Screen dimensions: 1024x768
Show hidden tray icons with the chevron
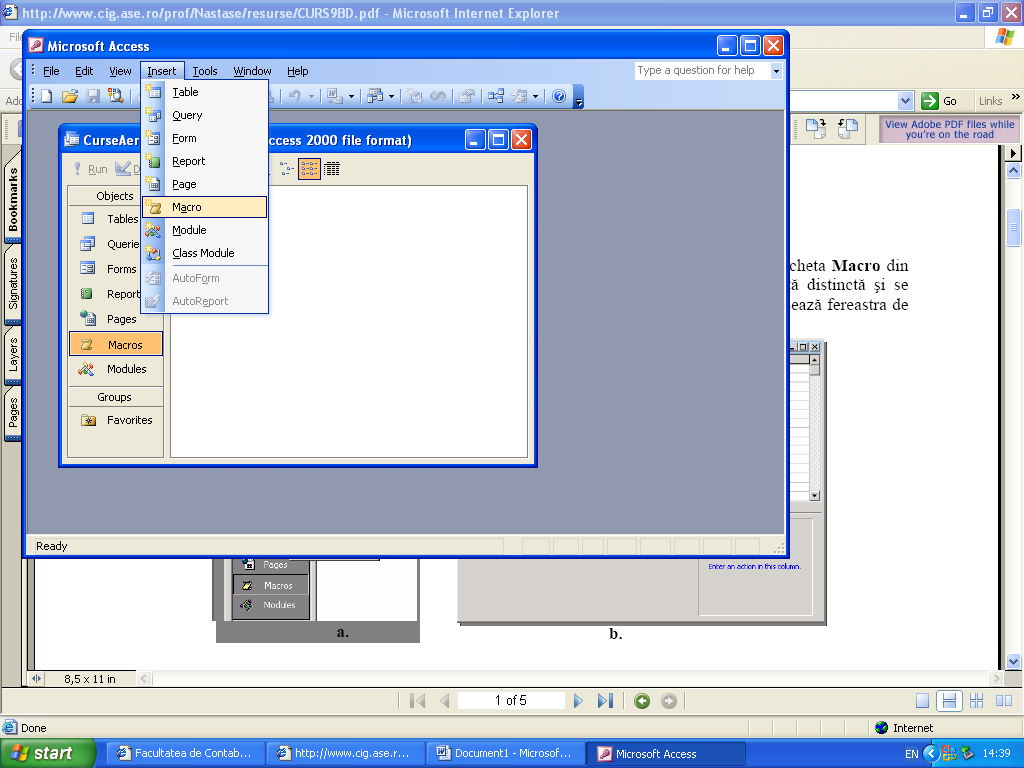point(932,754)
